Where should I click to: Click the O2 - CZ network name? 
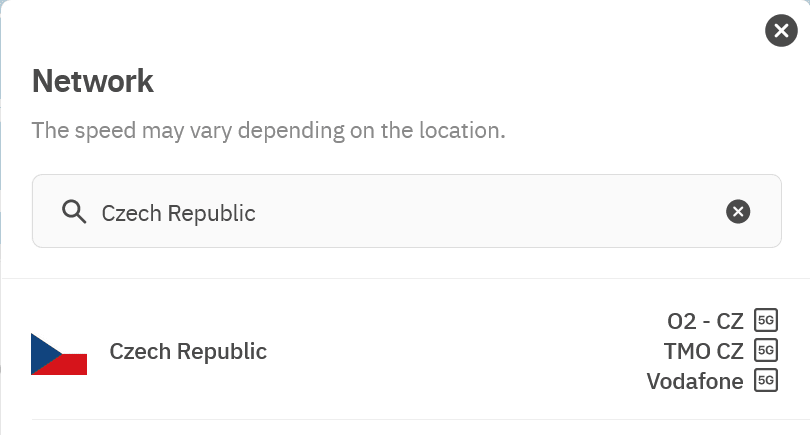tap(706, 321)
